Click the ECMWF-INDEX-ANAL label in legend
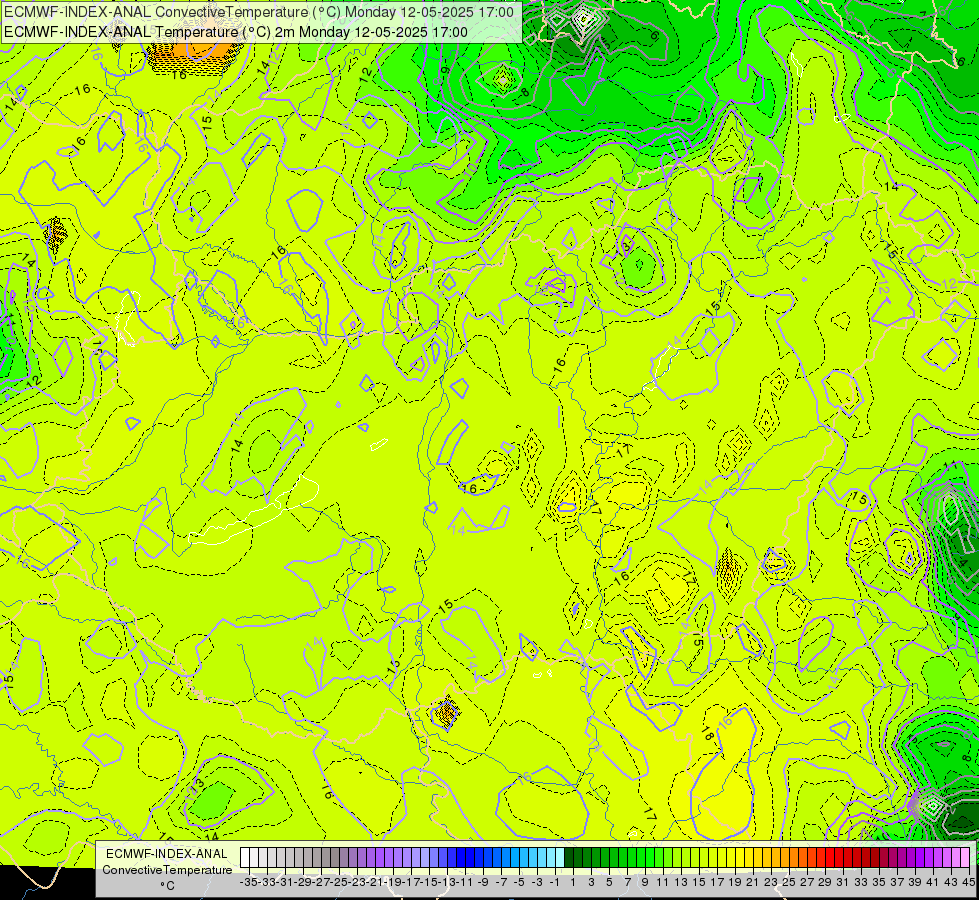Image resolution: width=979 pixels, height=900 pixels. [x=167, y=854]
